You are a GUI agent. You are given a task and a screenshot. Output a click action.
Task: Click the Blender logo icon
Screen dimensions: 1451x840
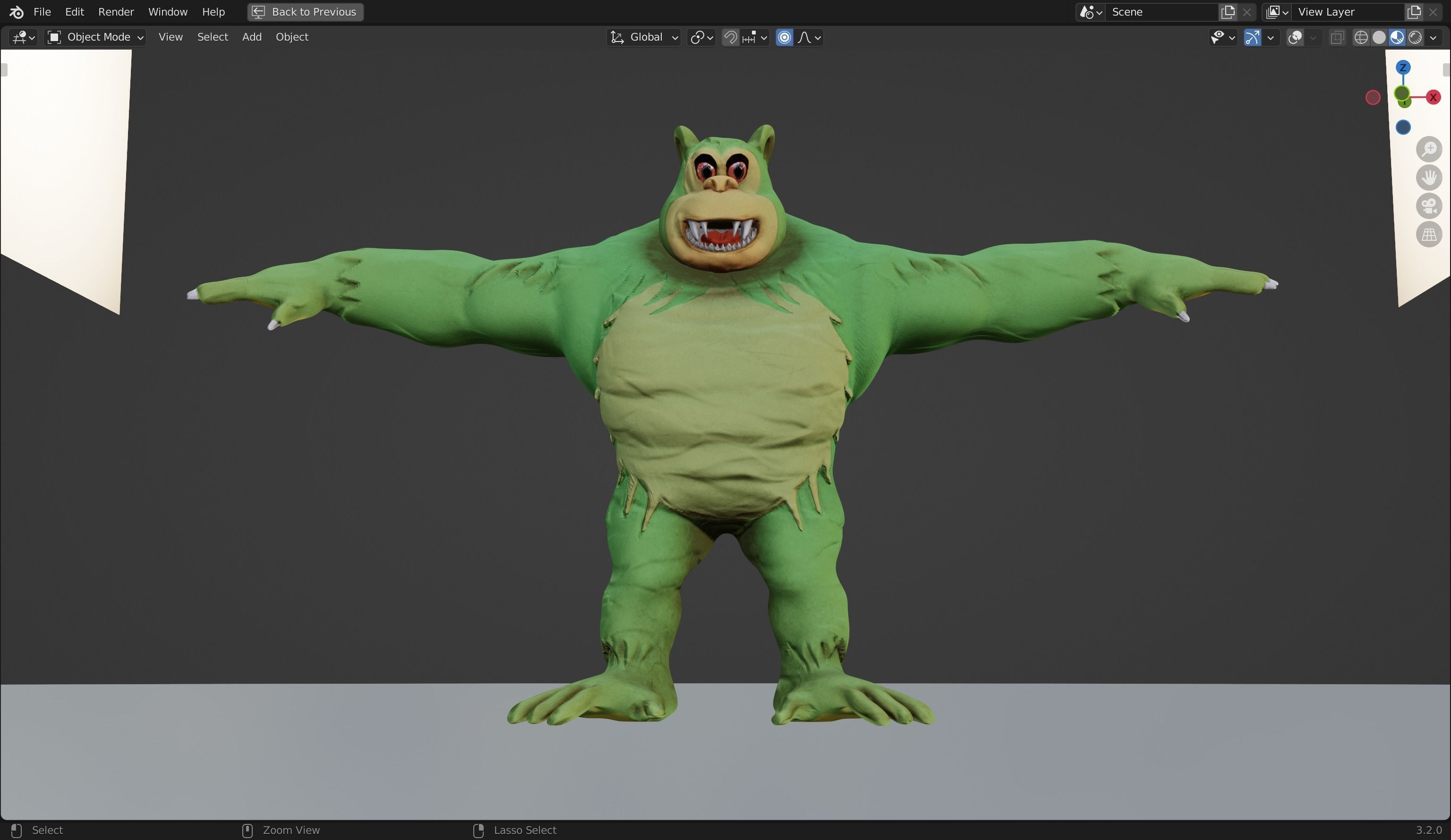(16, 11)
